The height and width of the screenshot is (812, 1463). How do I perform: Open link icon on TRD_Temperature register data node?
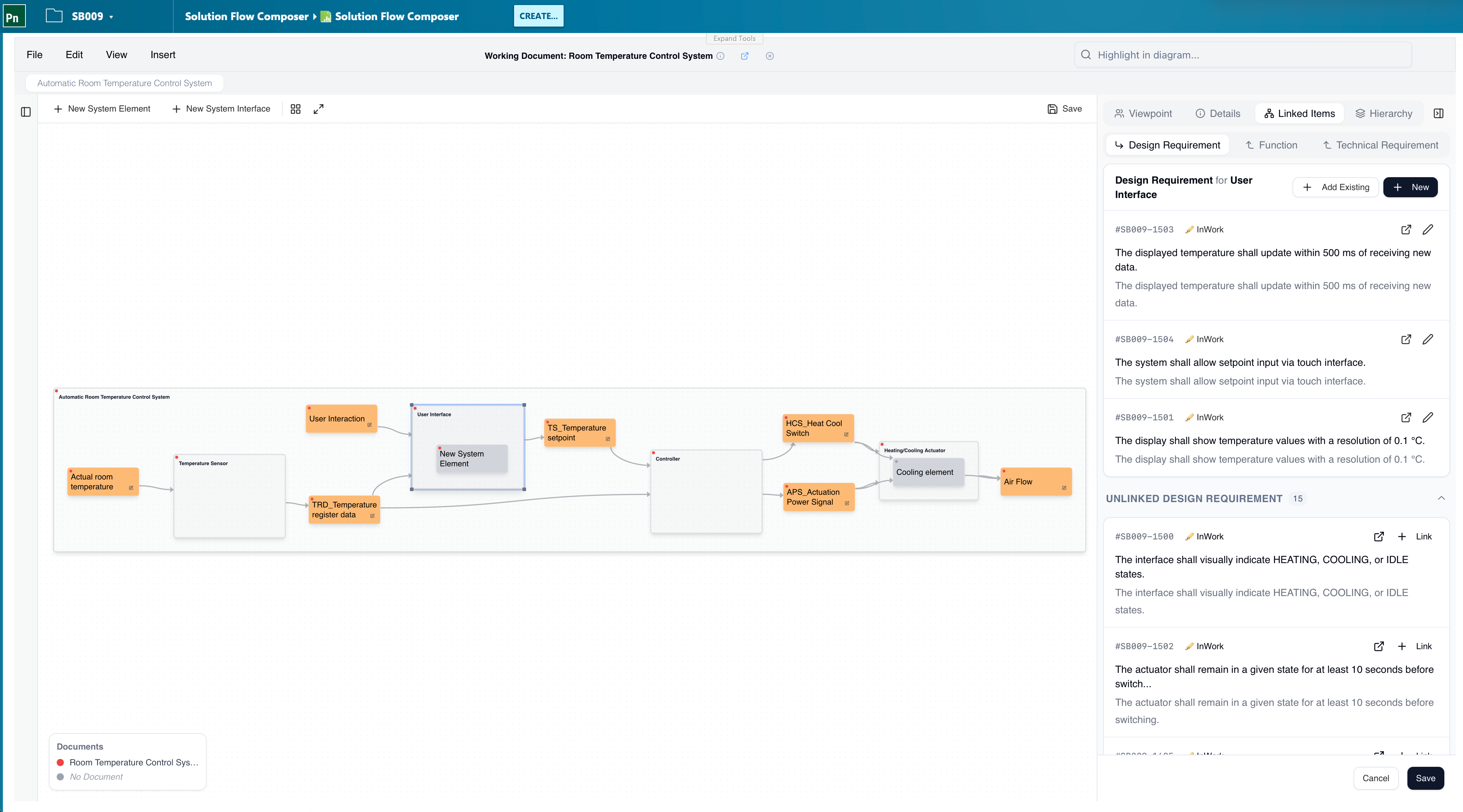(x=372, y=516)
